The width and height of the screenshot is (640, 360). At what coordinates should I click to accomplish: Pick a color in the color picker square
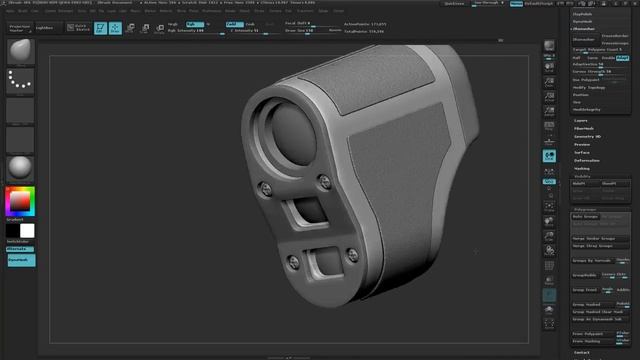[20, 201]
